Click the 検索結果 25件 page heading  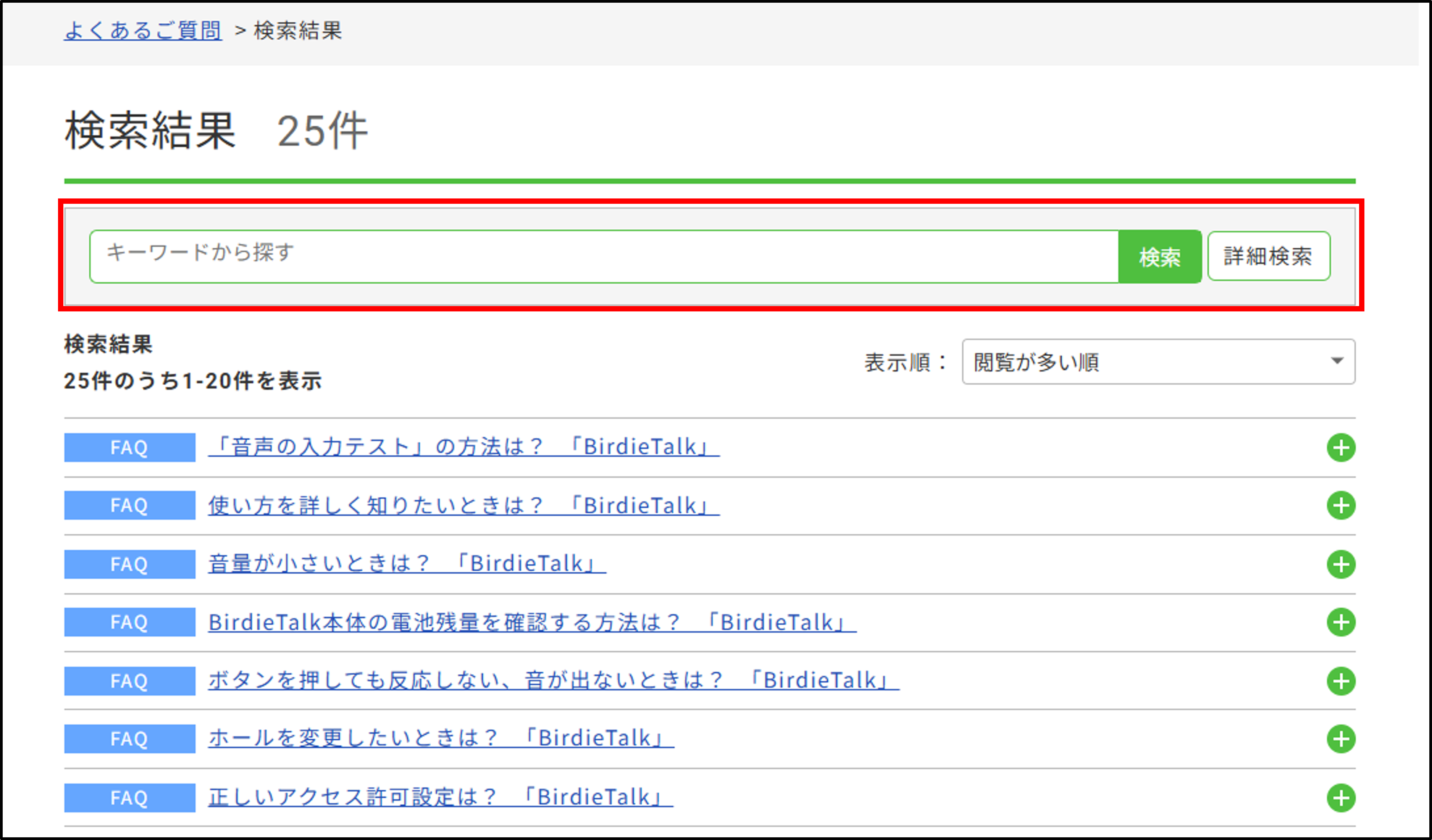(216, 131)
